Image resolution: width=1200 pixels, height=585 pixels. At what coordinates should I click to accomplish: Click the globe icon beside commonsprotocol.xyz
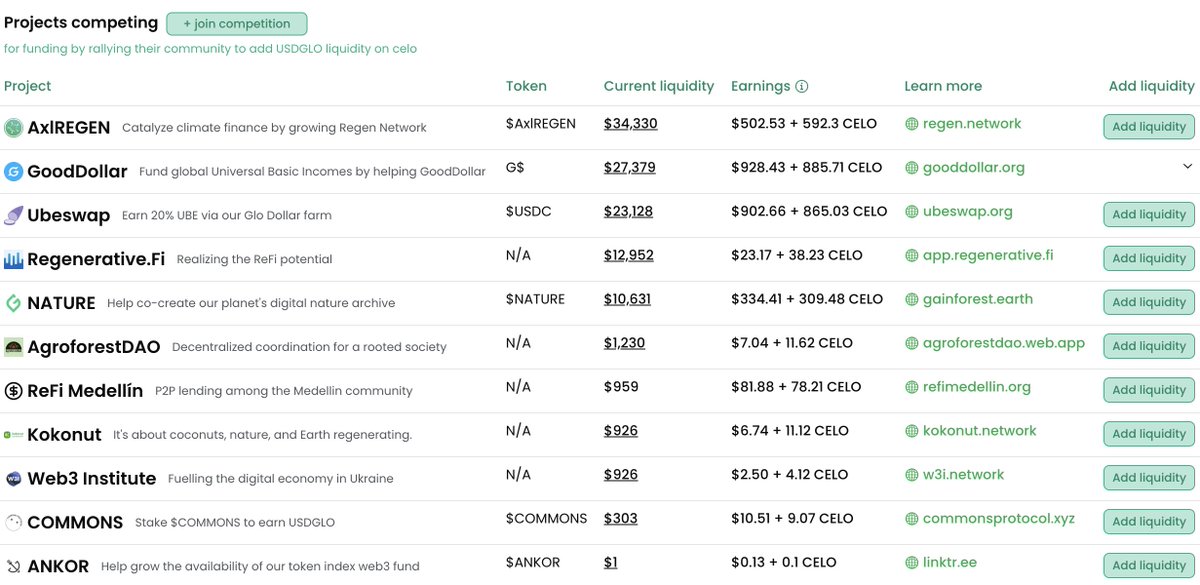click(911, 519)
